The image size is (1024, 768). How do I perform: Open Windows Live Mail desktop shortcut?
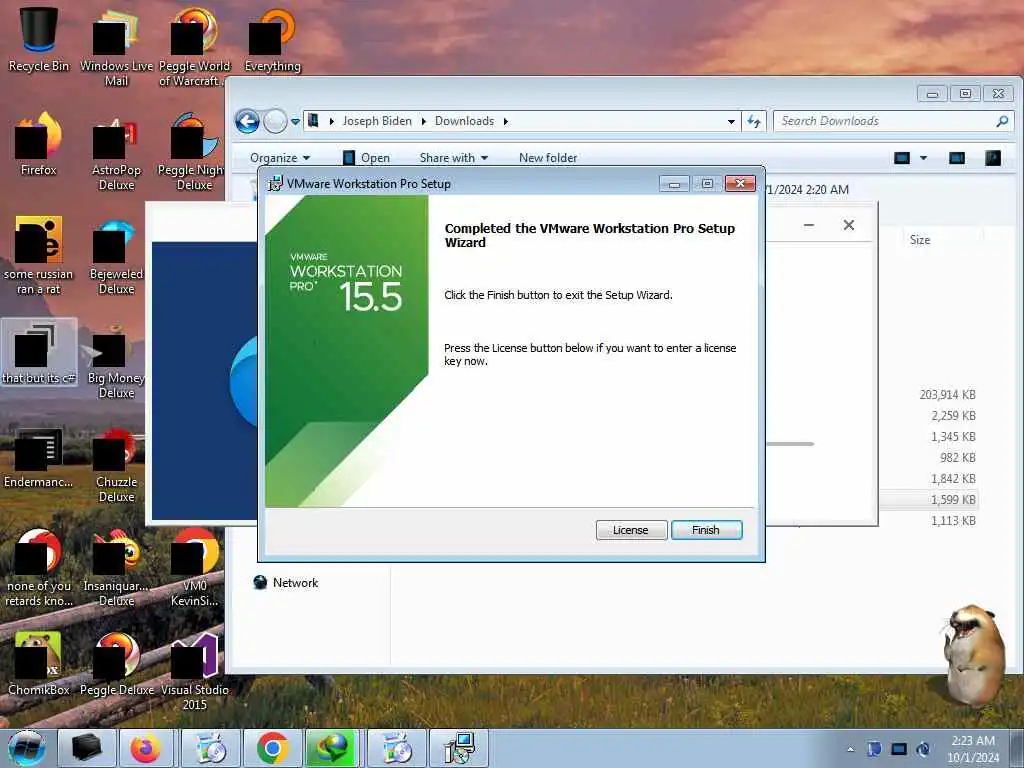click(116, 47)
